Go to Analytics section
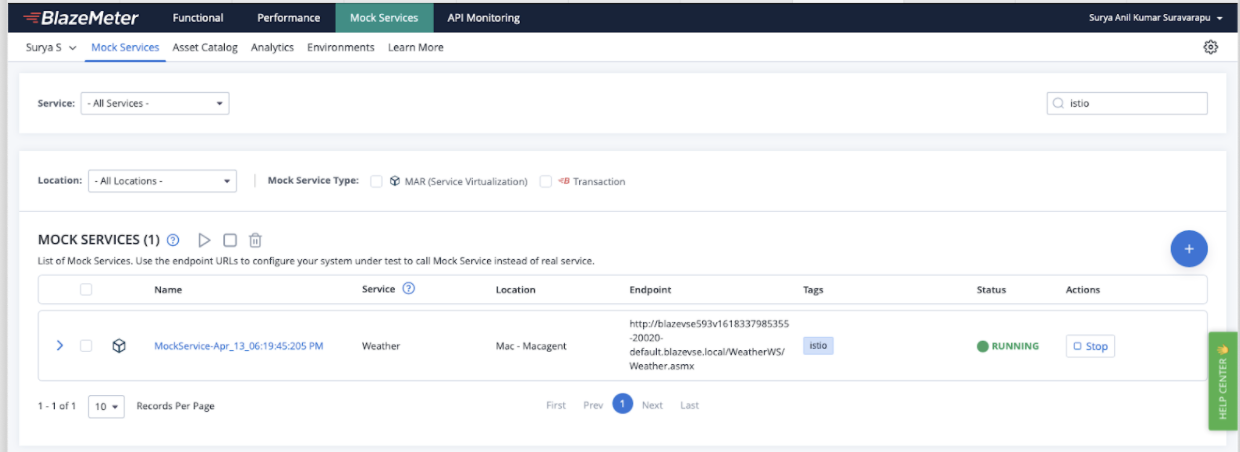The width and height of the screenshot is (1240, 452). pos(272,47)
